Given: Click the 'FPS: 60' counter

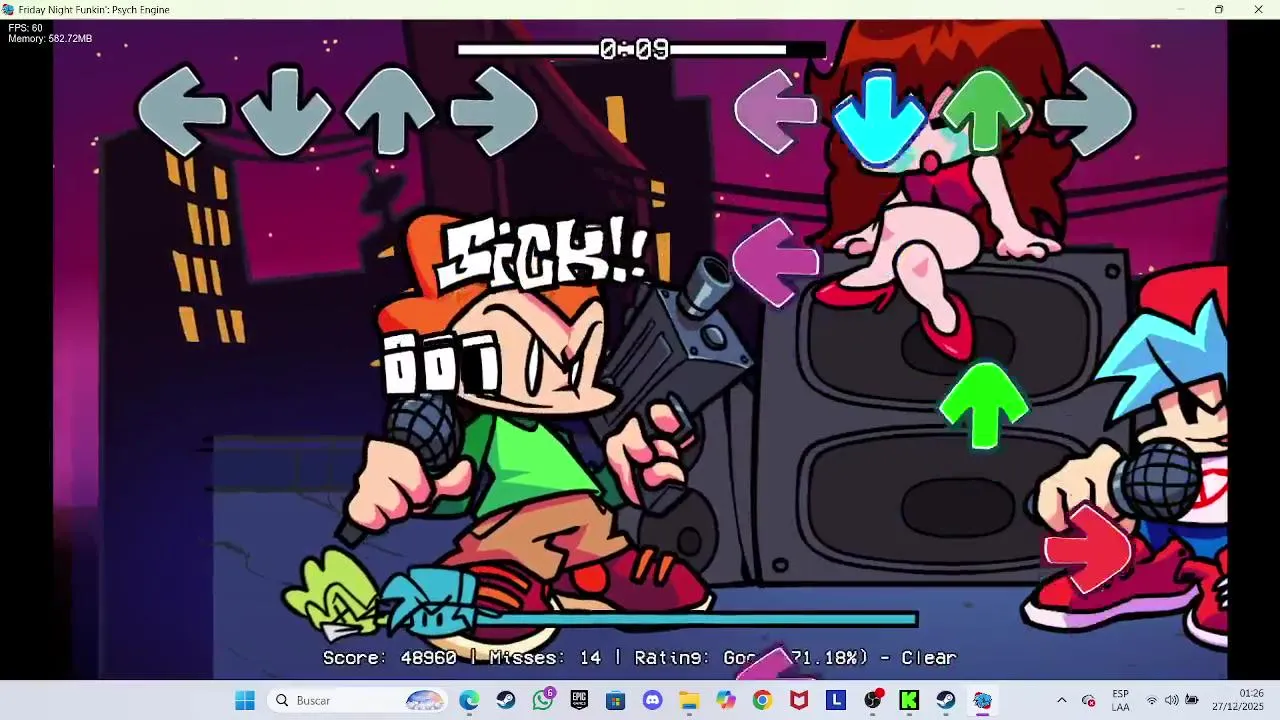Looking at the screenshot, I should [x=25, y=28].
